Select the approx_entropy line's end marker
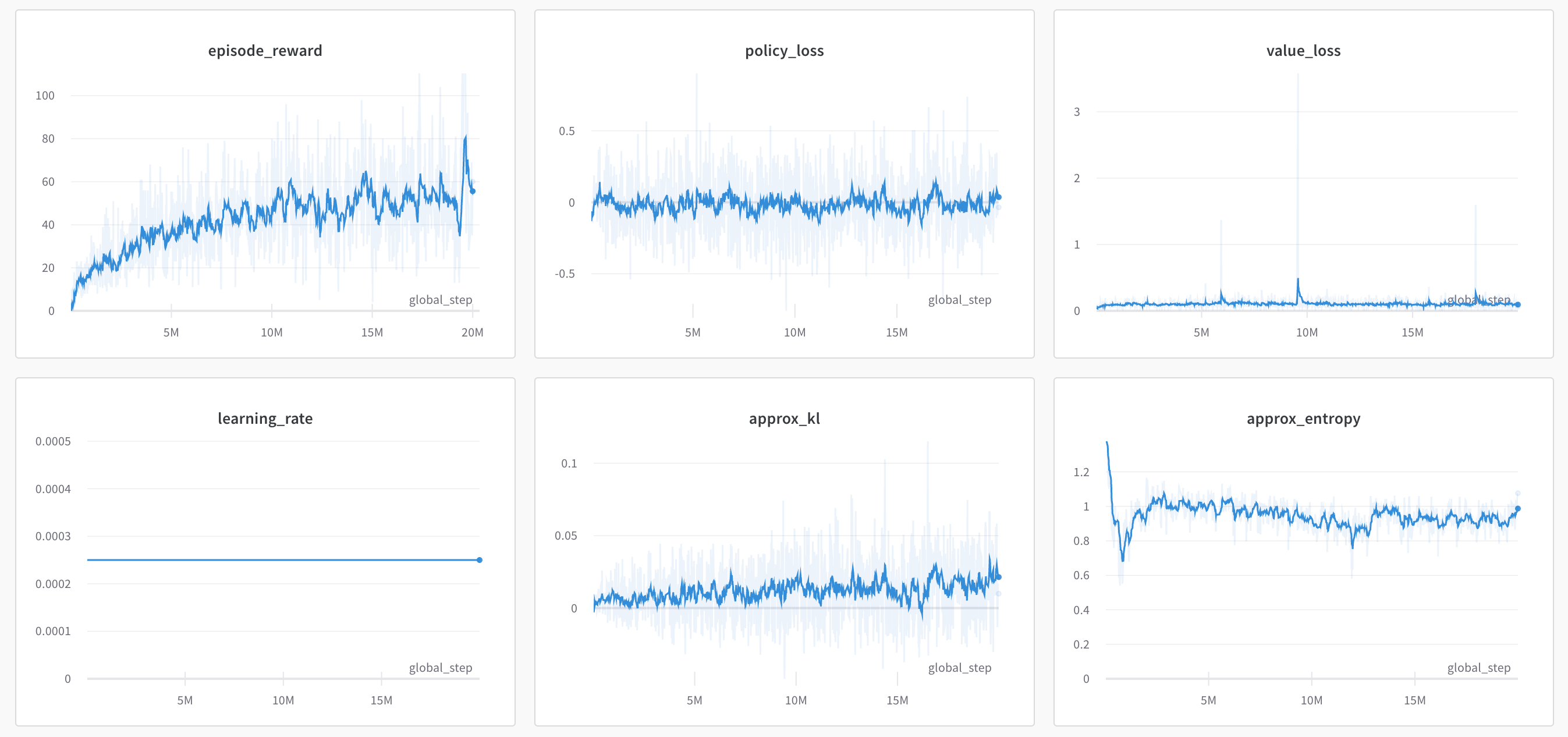This screenshot has height=737, width=1568. (x=1517, y=509)
